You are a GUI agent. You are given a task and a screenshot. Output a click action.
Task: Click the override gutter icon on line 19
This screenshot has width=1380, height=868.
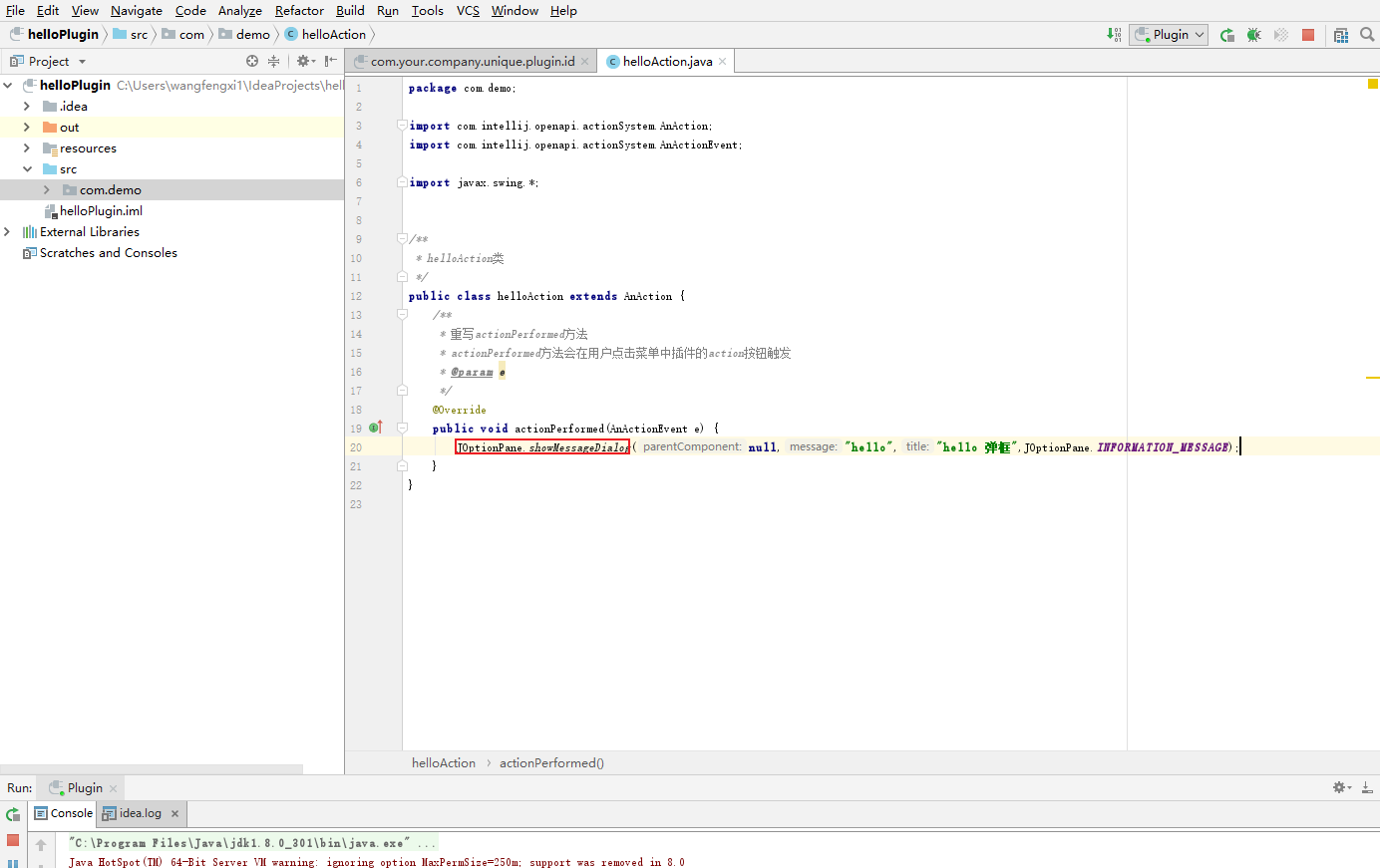376,428
